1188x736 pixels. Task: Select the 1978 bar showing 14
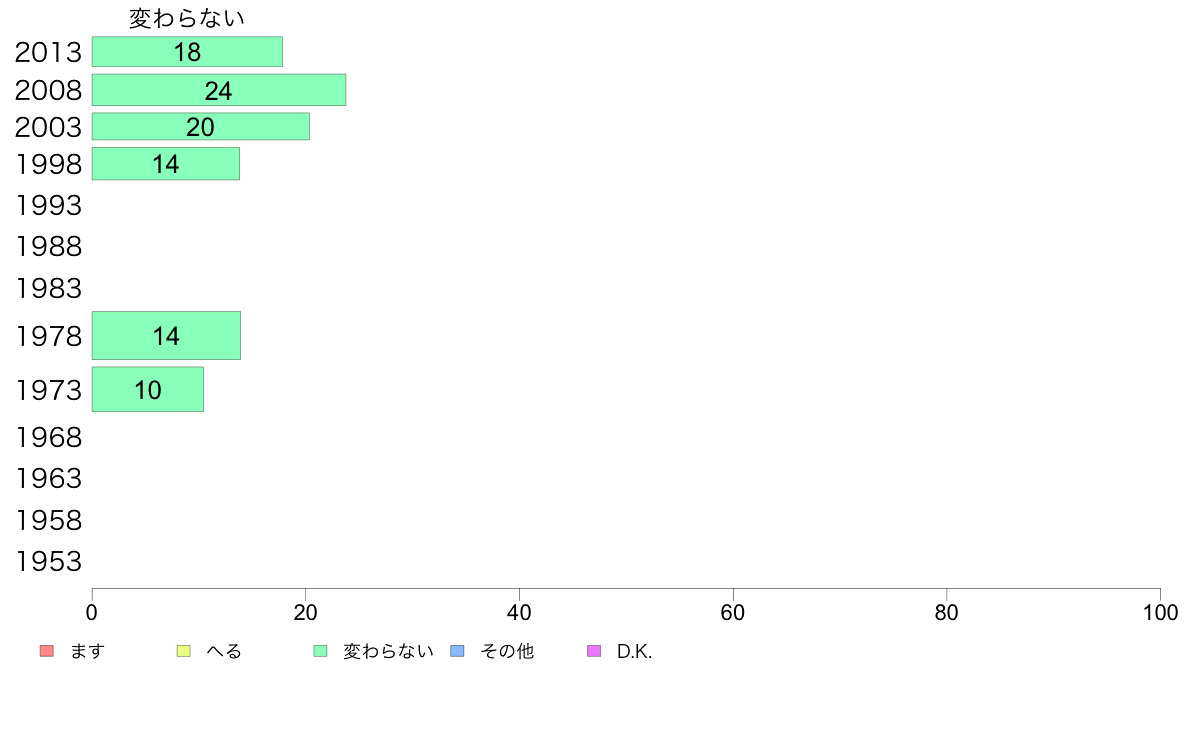(166, 336)
